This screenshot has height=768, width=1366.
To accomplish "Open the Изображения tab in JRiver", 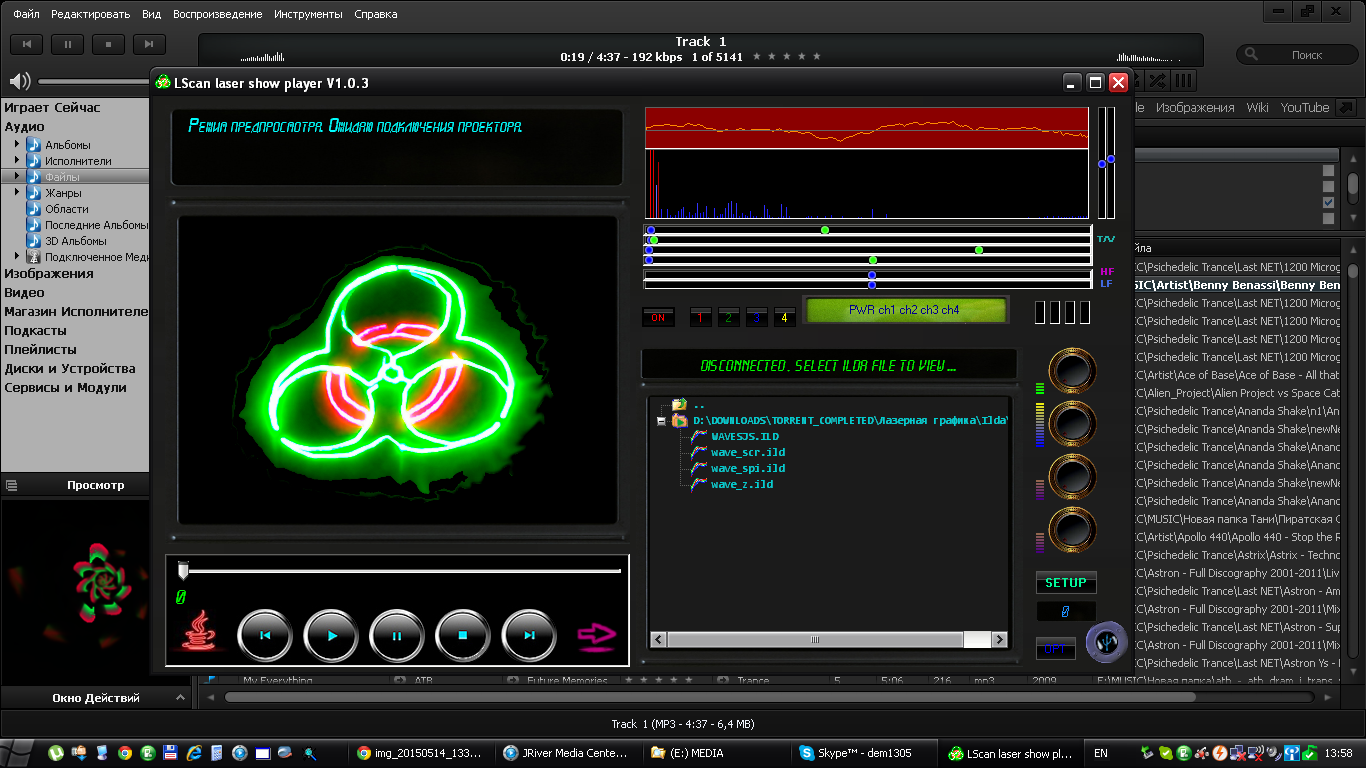I will (1195, 107).
